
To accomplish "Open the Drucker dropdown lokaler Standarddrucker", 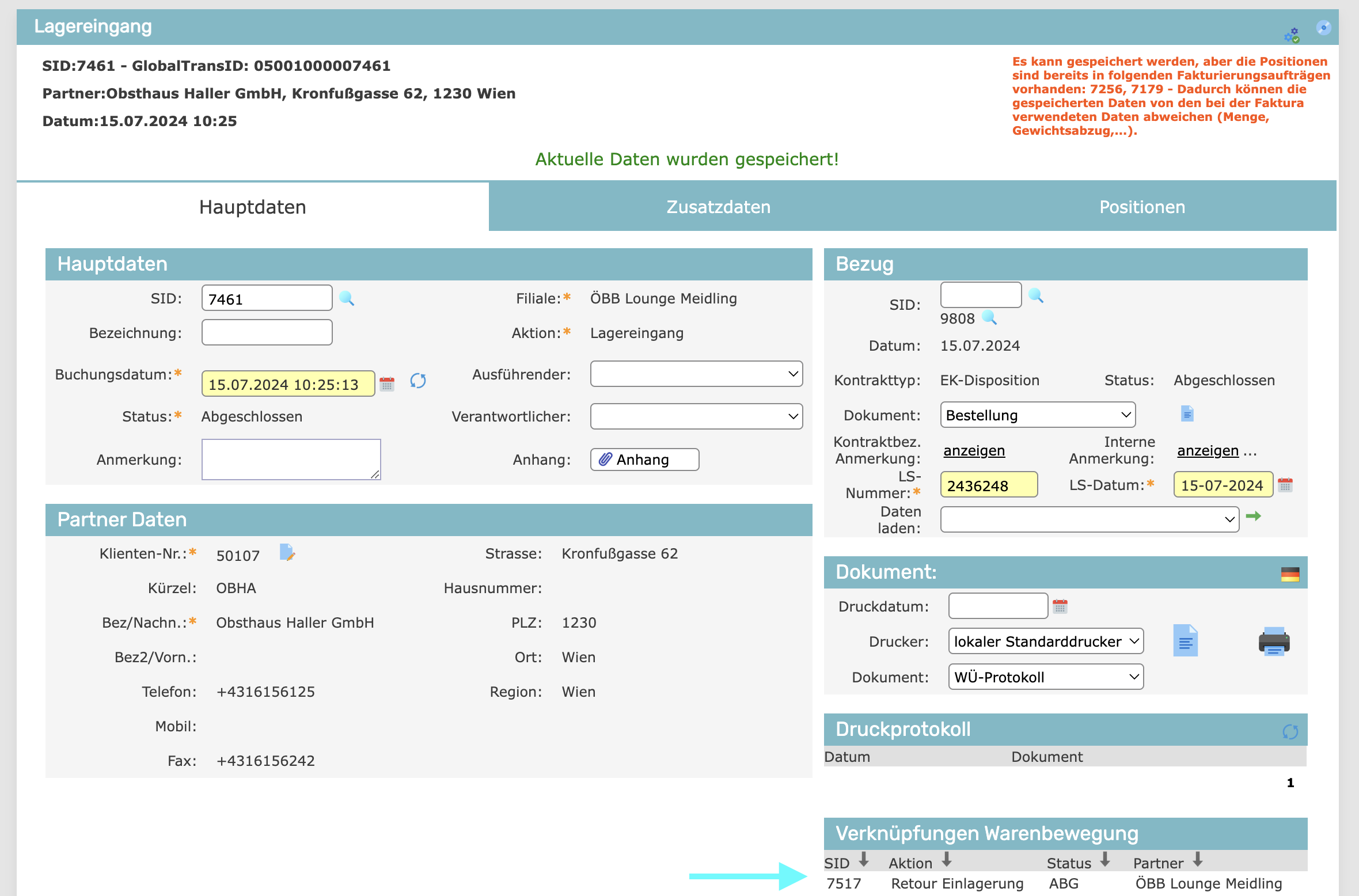I will (x=1045, y=641).
